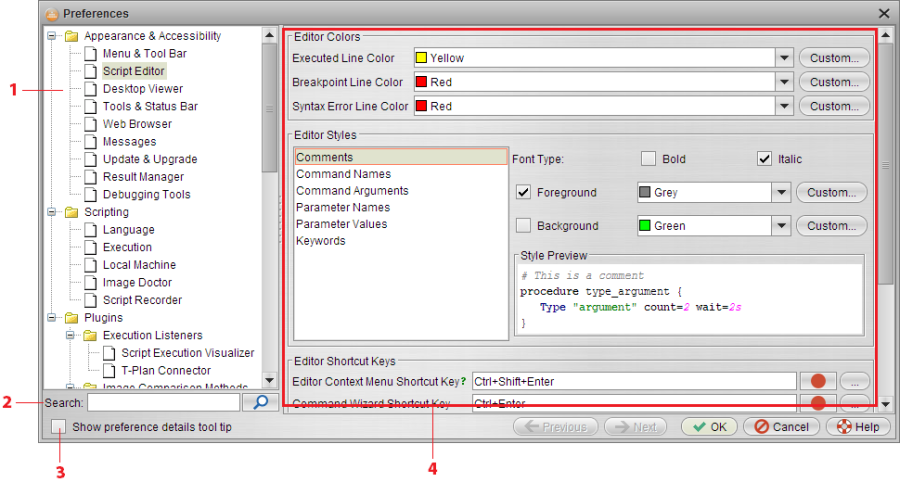Collapse the Appearance & Accessibility tree node
This screenshot has height=482, width=900.
[52, 36]
